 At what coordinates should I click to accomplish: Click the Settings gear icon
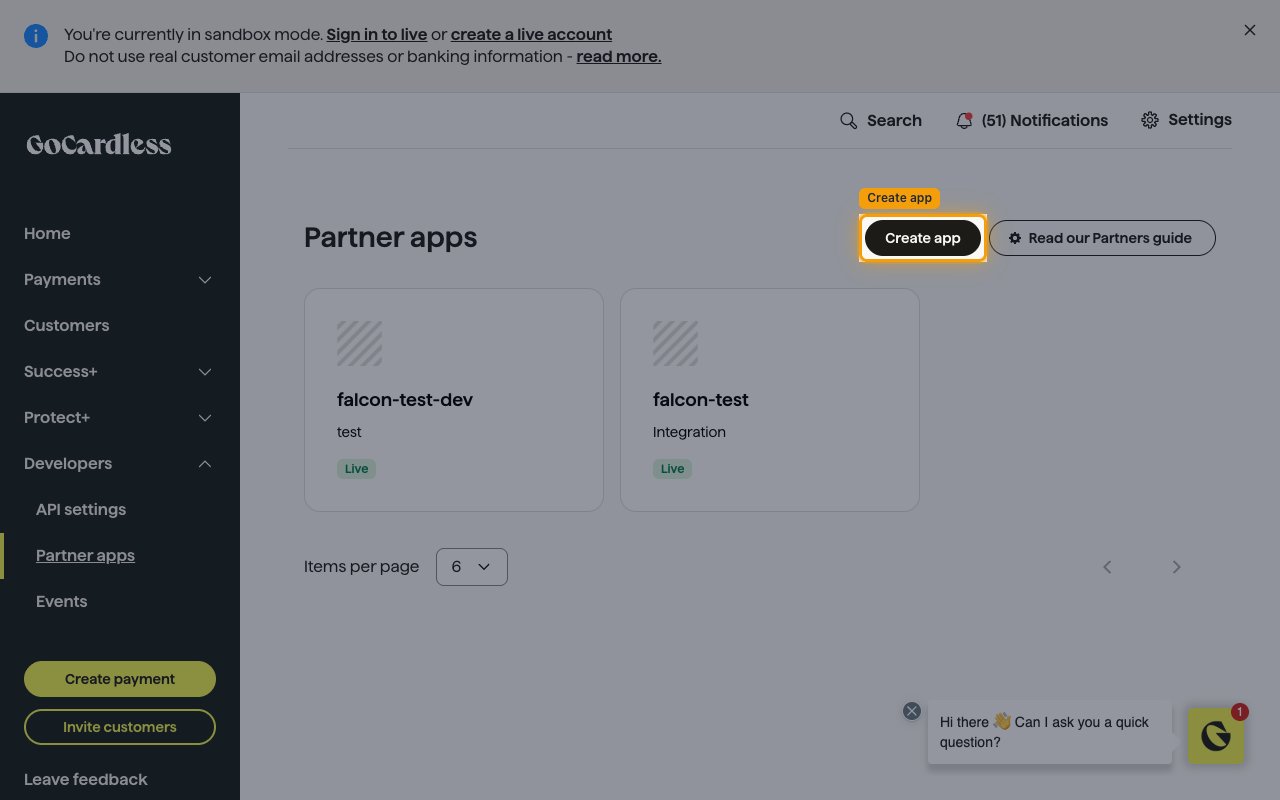click(1150, 120)
